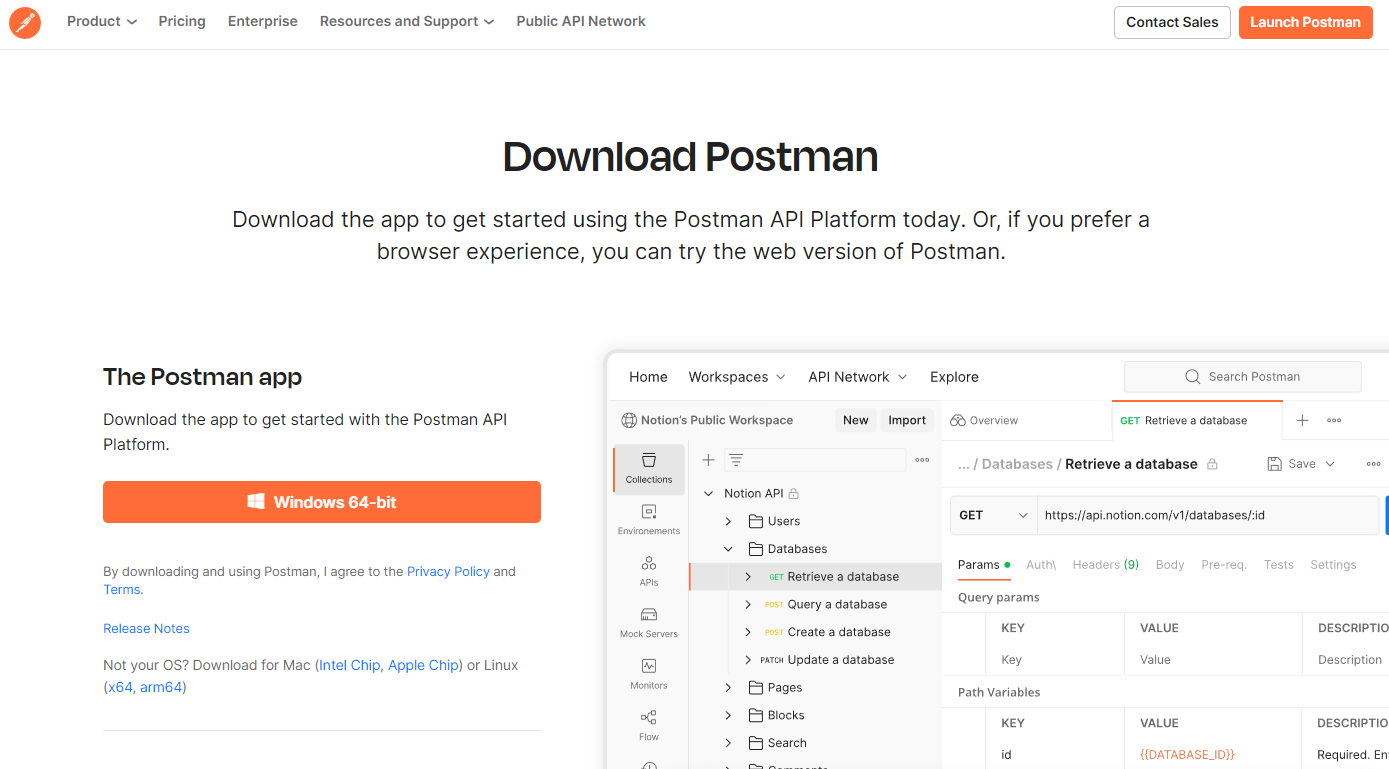Expand the Pages folder chevron
This screenshot has width=1389, height=769.
[729, 687]
